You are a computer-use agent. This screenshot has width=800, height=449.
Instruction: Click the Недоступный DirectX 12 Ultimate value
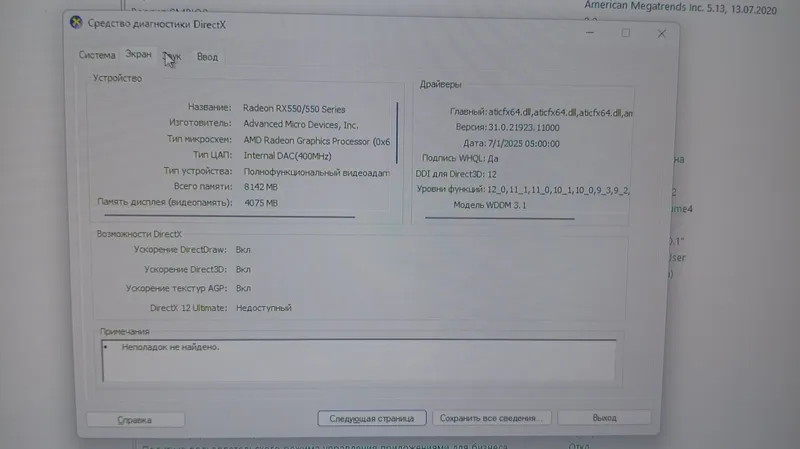[x=264, y=308]
